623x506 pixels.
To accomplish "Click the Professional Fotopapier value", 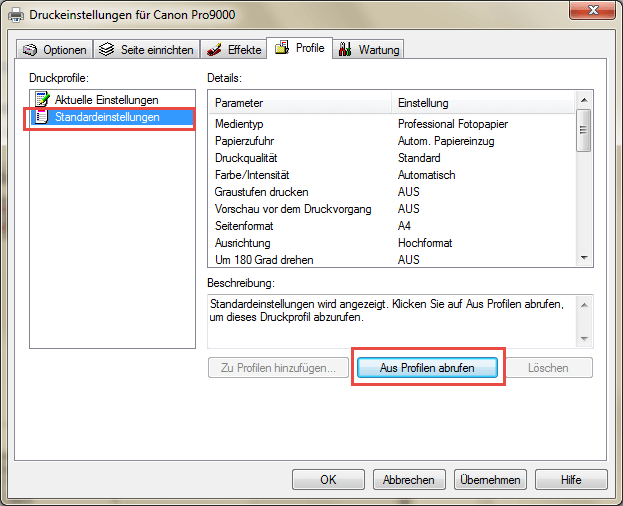I will click(453, 124).
